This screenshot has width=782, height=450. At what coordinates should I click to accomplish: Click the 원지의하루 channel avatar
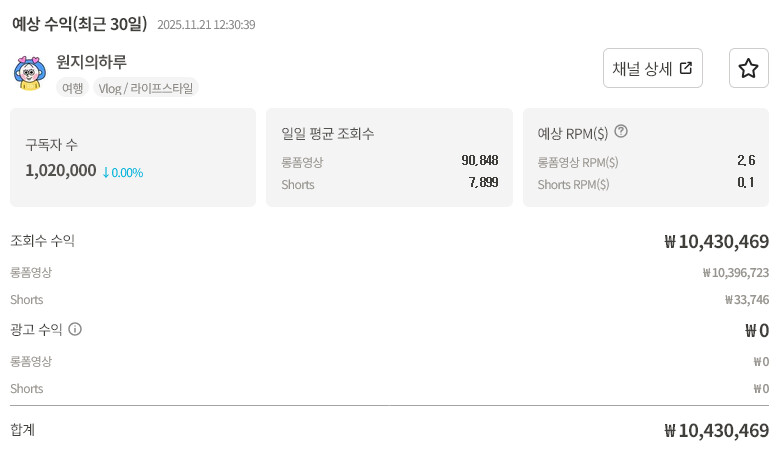pos(29,73)
